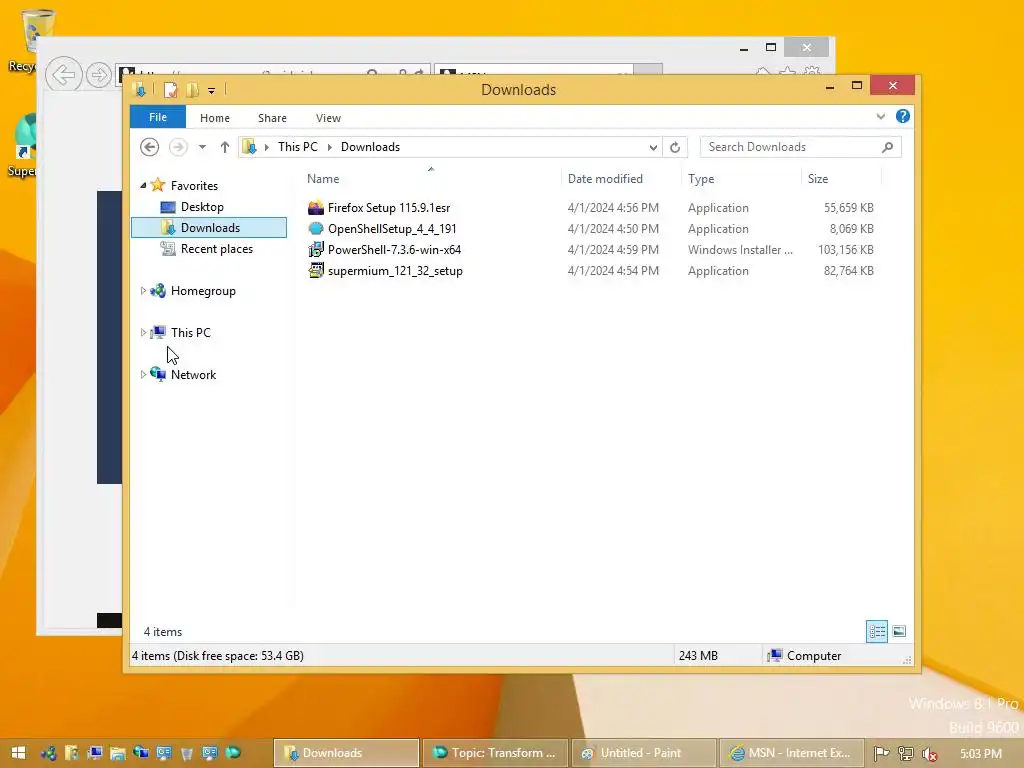The width and height of the screenshot is (1024, 768).
Task: Switch to the Share ribbon tab
Action: 272,118
